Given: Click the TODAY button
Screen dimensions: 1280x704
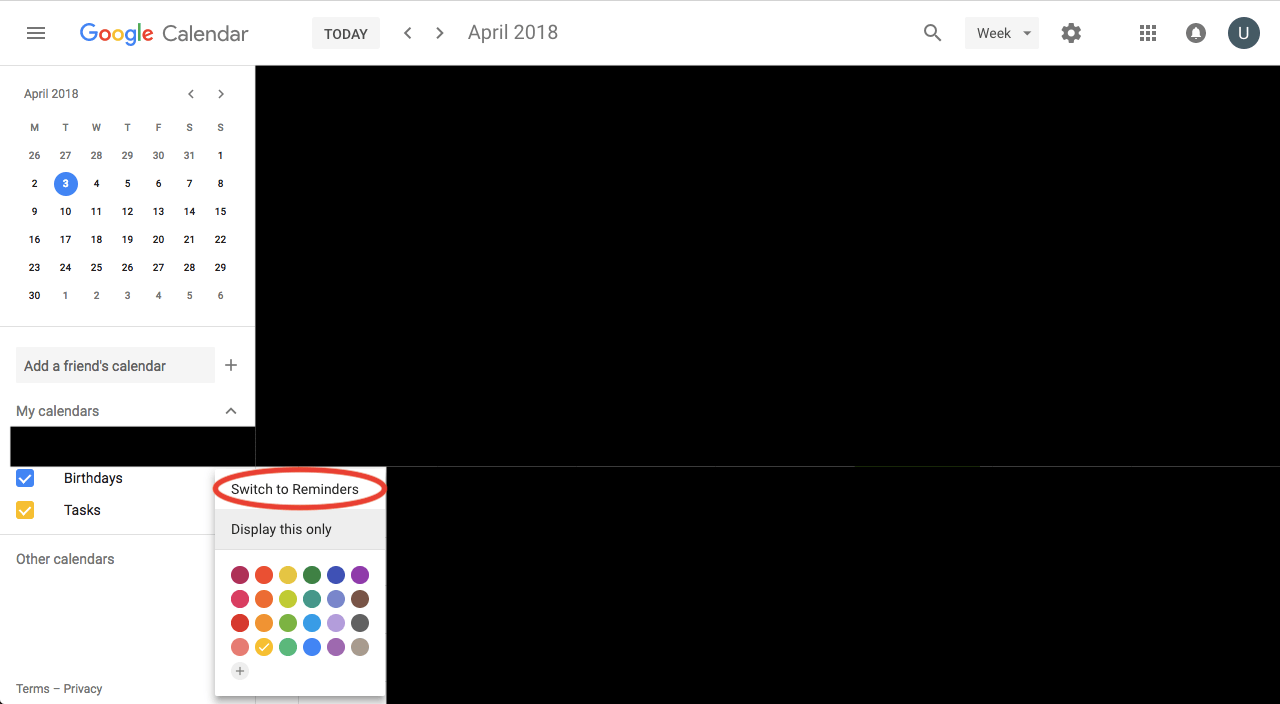Looking at the screenshot, I should point(346,33).
